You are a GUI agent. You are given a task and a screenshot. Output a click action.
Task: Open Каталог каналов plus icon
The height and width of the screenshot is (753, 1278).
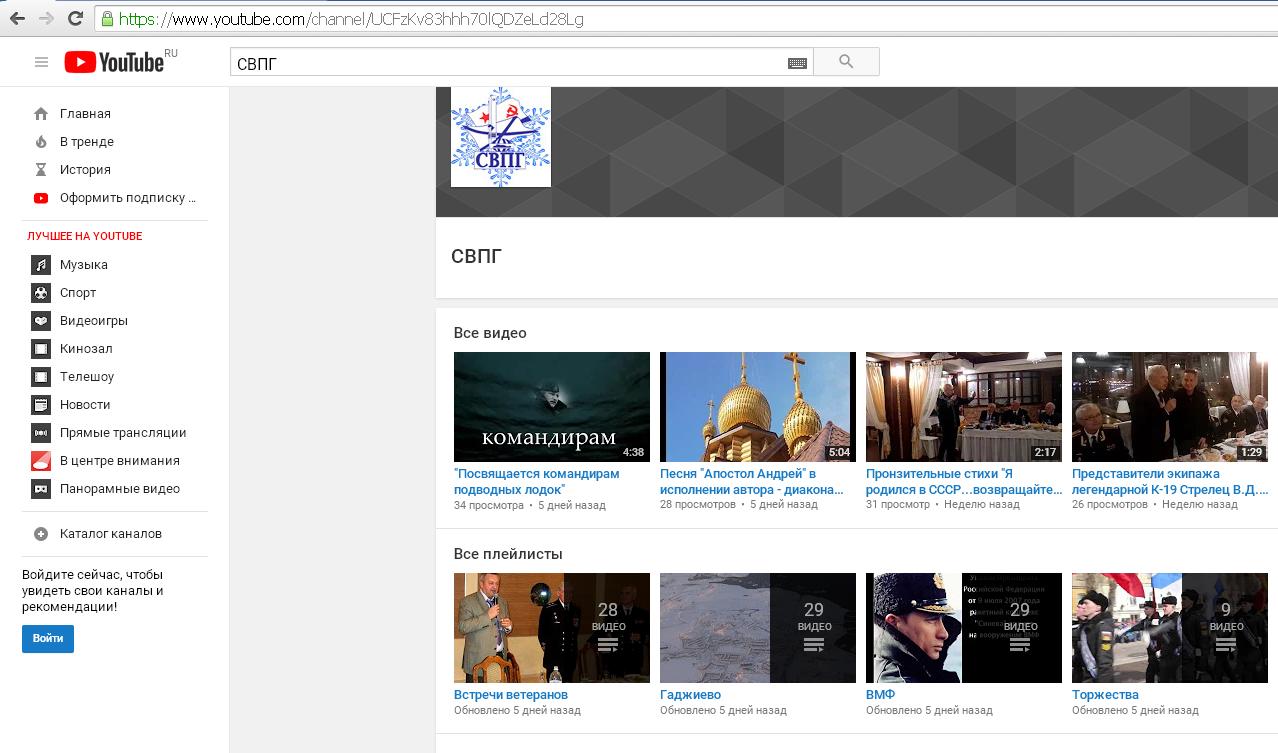pyautogui.click(x=41, y=534)
